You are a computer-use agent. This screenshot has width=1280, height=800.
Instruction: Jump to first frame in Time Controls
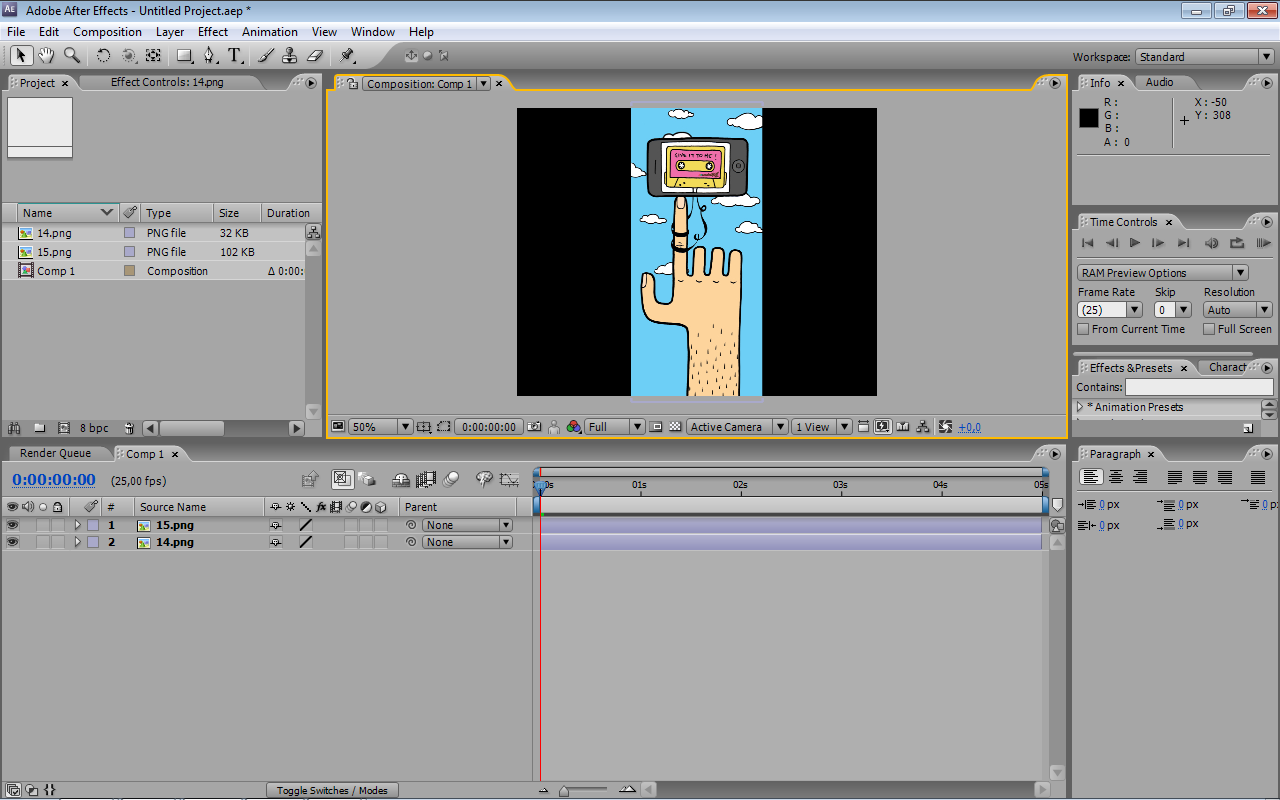[x=1088, y=243]
